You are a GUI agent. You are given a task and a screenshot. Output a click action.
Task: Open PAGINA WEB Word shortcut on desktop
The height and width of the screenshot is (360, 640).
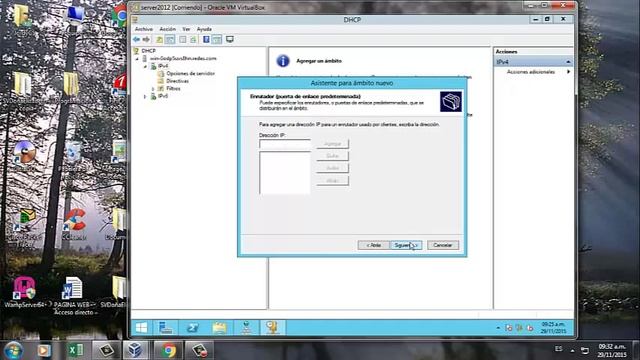tap(74, 296)
